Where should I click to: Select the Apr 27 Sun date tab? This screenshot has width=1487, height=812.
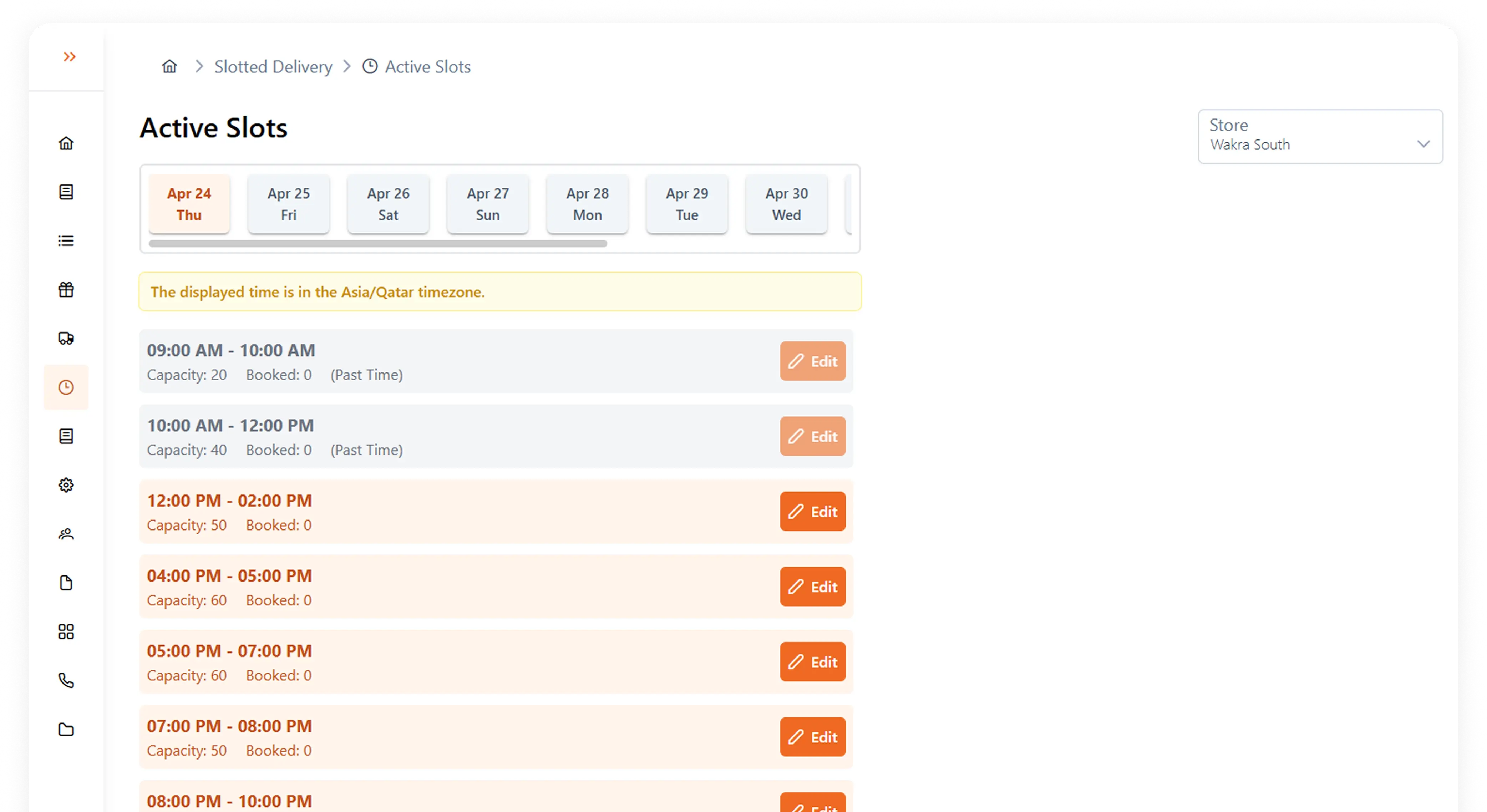[488, 204]
